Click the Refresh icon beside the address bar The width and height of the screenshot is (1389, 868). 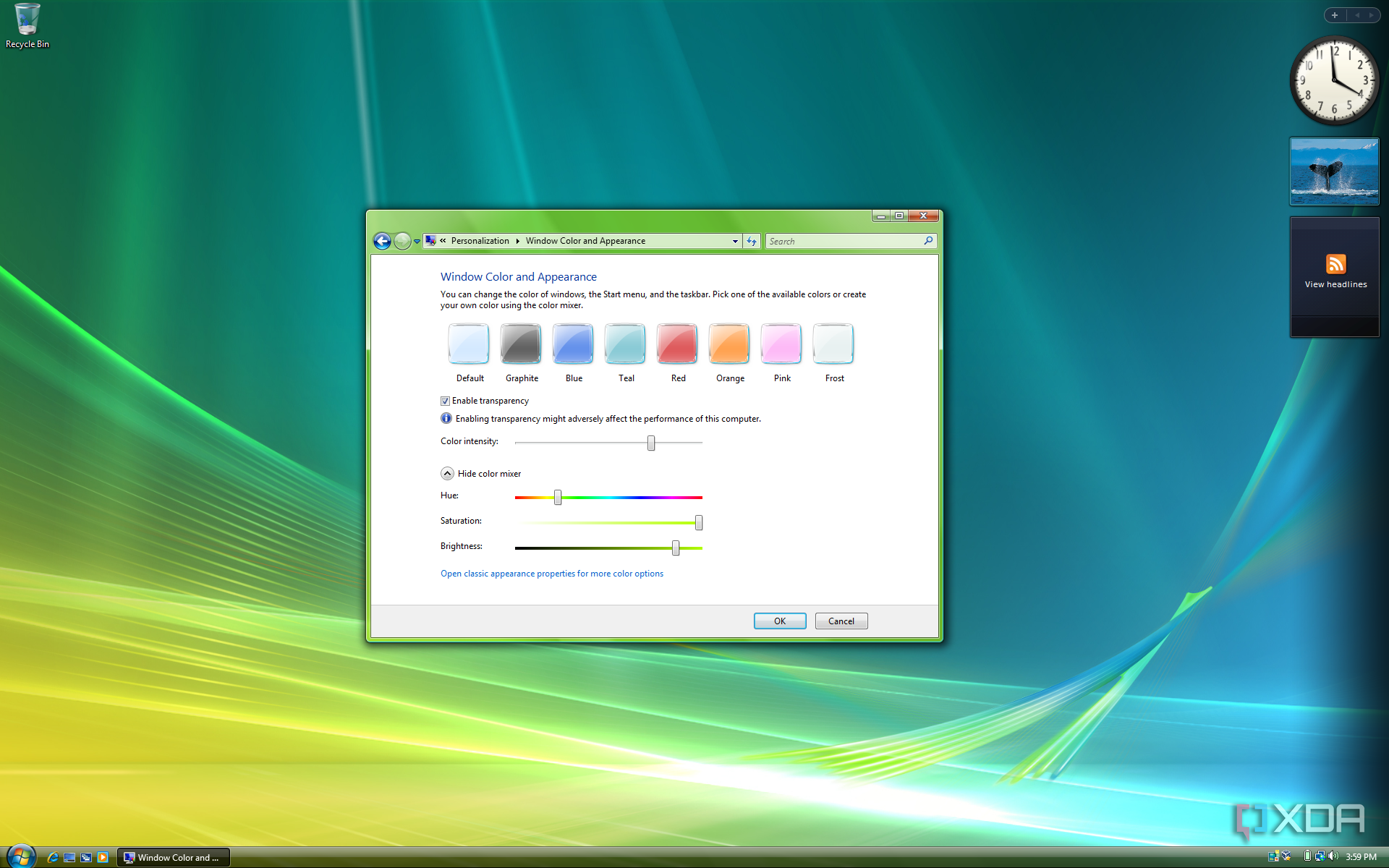(x=752, y=241)
